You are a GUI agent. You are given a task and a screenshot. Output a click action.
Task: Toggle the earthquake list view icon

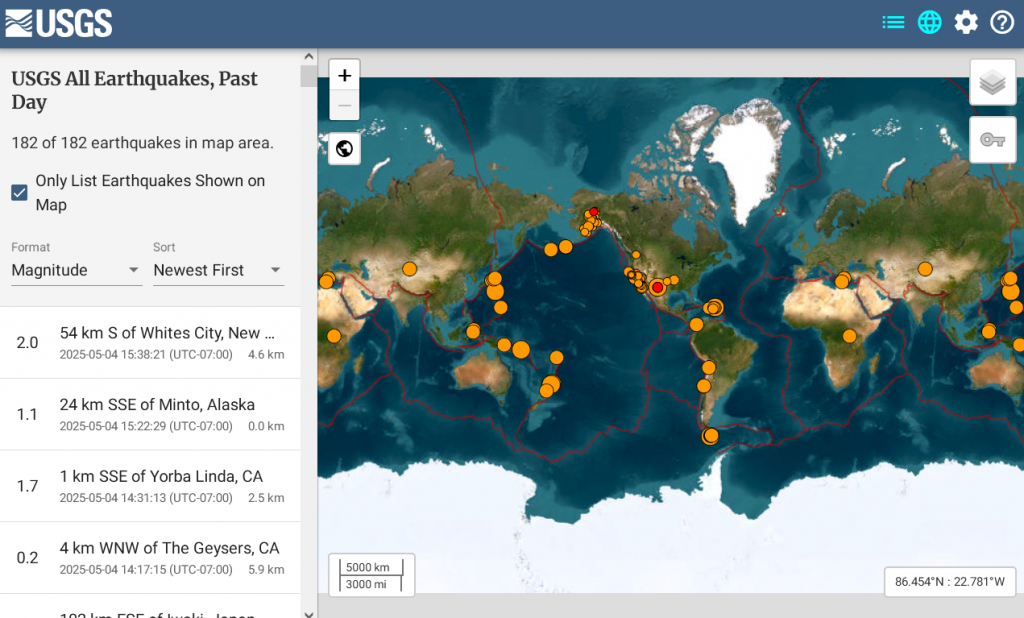pyautogui.click(x=893, y=23)
